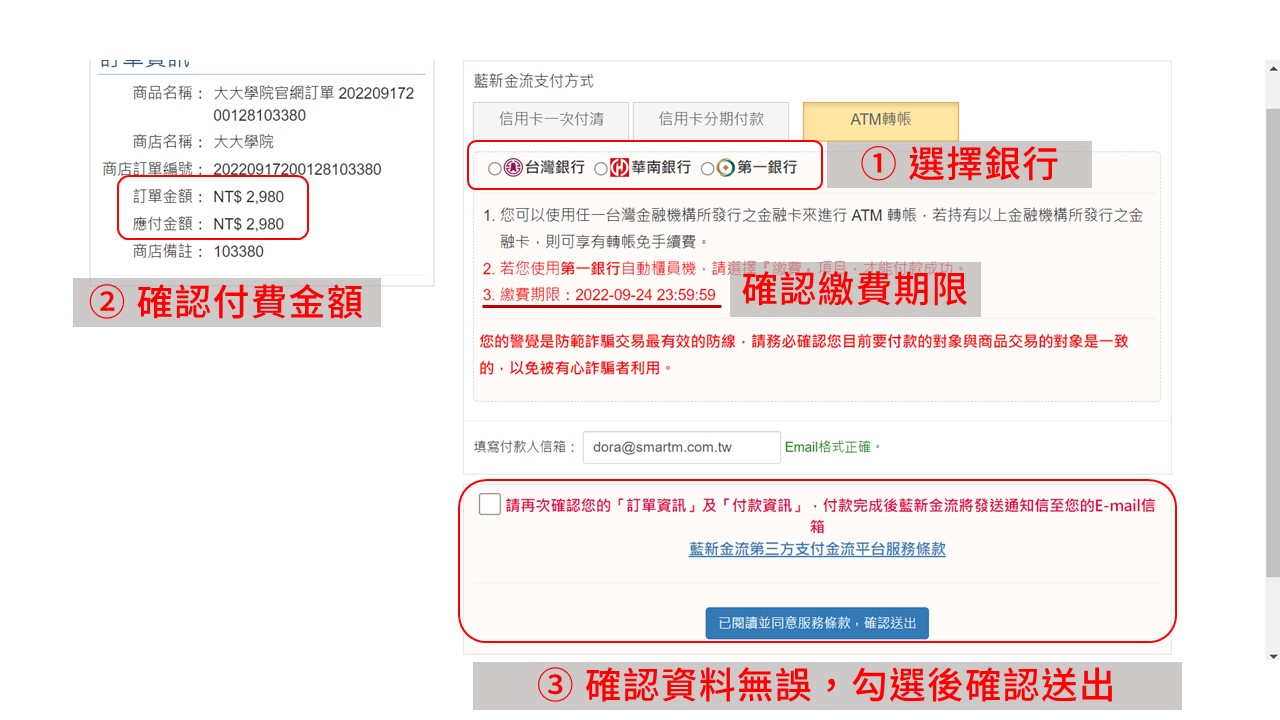
Task: Click the payer email input field
Action: (682, 447)
